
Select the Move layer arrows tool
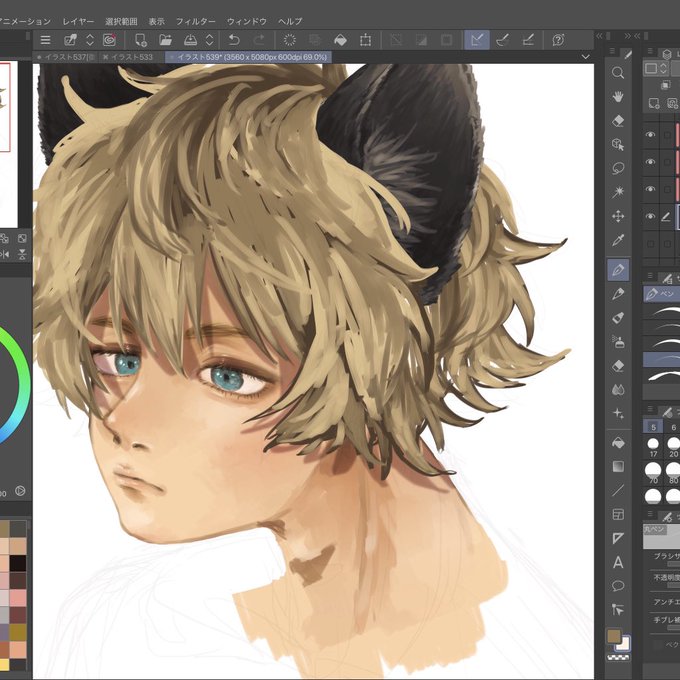618,216
